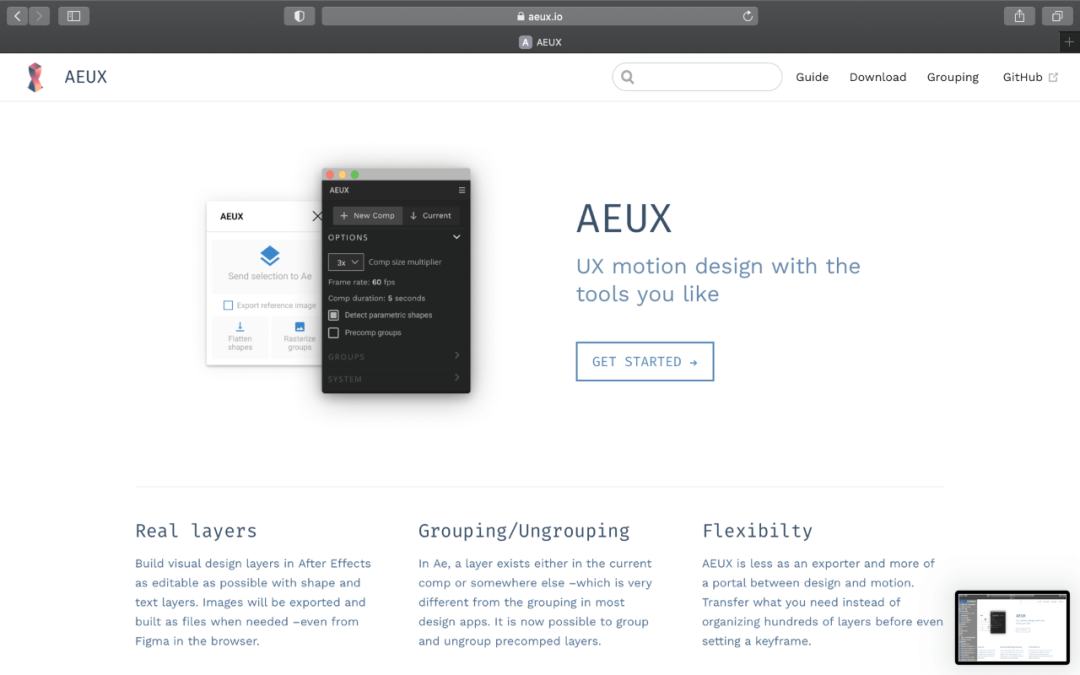
Task: Go back with Safari's back arrow
Action: click(17, 16)
